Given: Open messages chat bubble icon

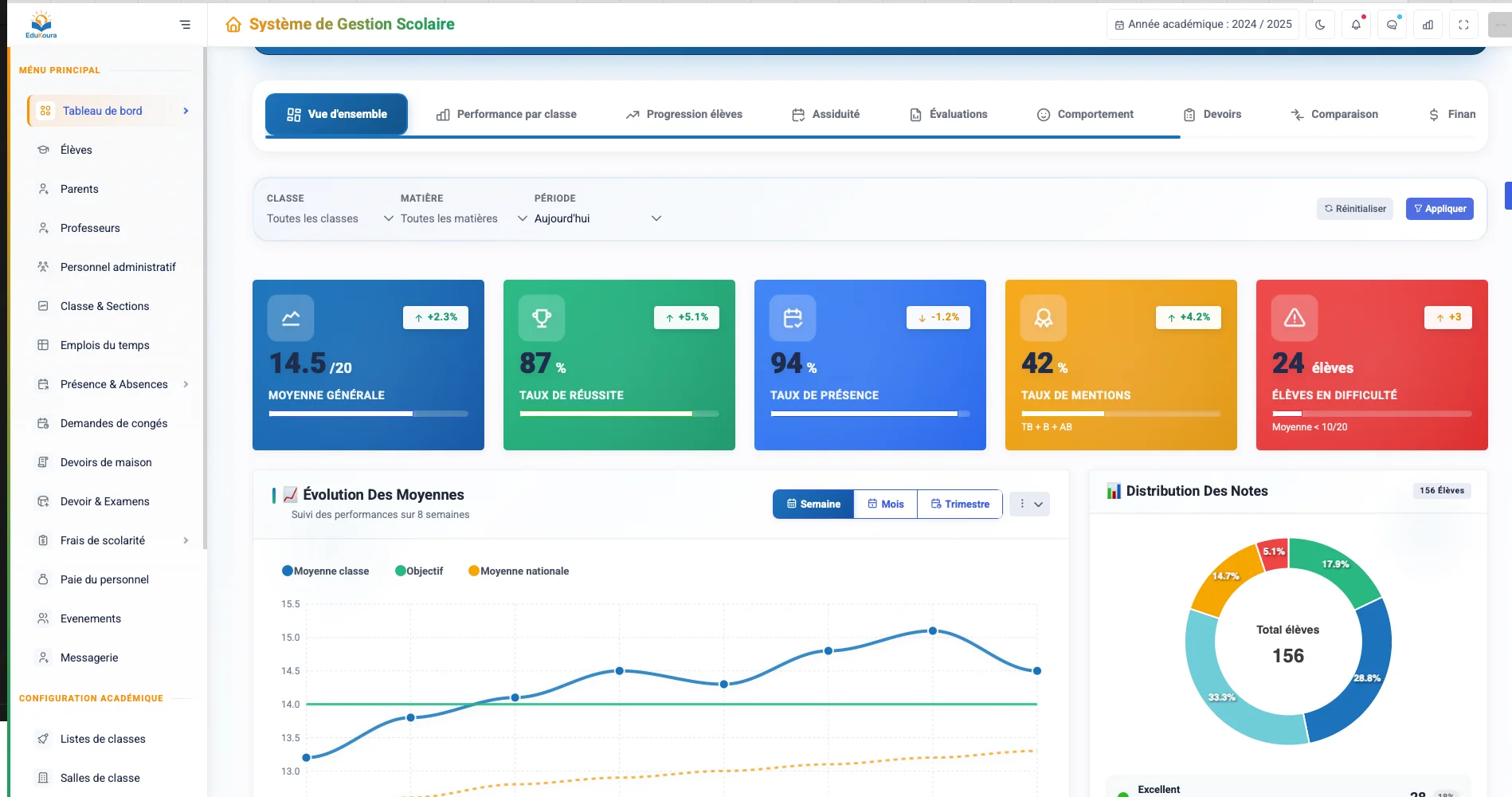Looking at the screenshot, I should point(1392,25).
